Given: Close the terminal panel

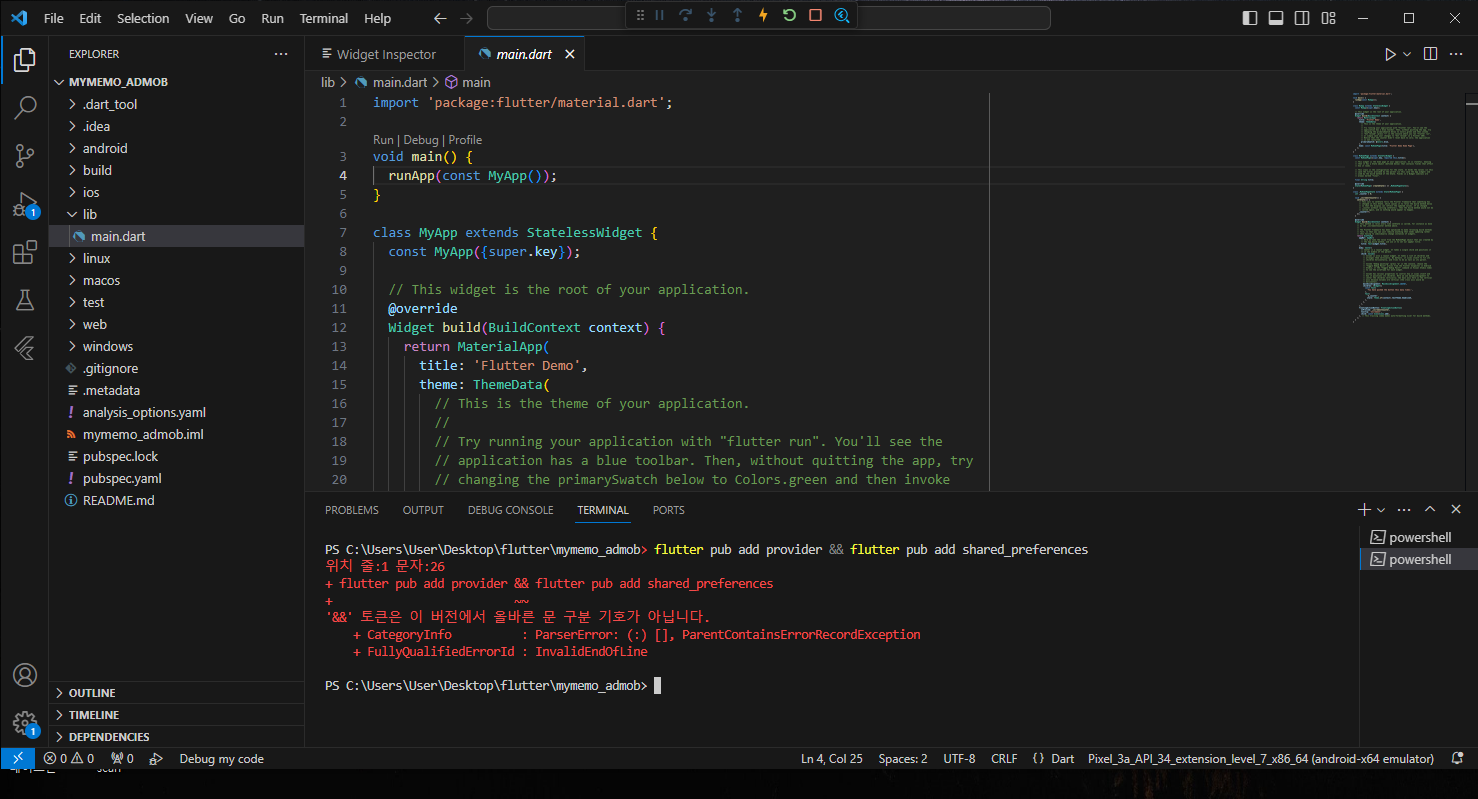Looking at the screenshot, I should pyautogui.click(x=1456, y=510).
